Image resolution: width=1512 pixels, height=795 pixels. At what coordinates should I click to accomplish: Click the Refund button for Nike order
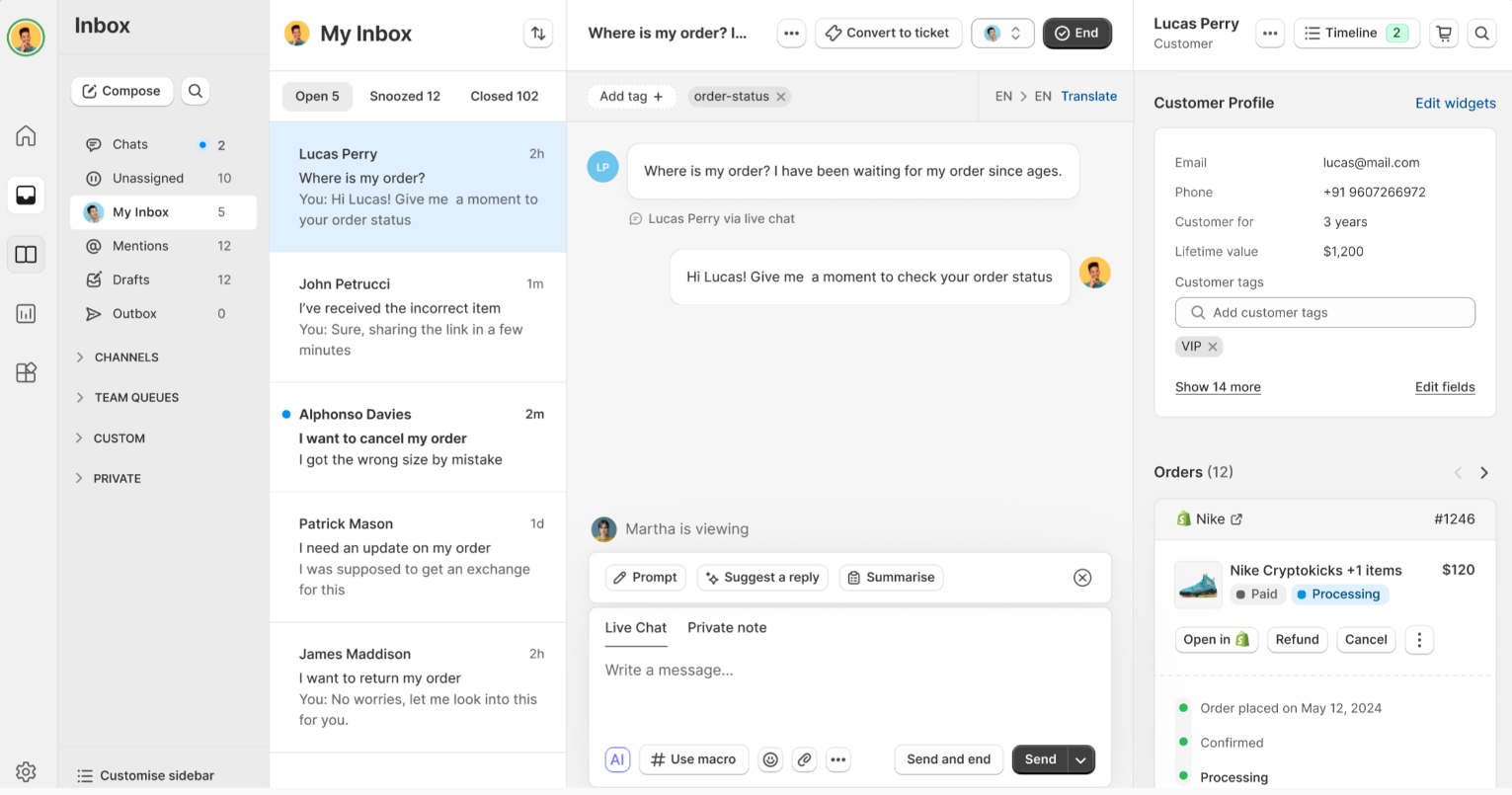click(1297, 640)
